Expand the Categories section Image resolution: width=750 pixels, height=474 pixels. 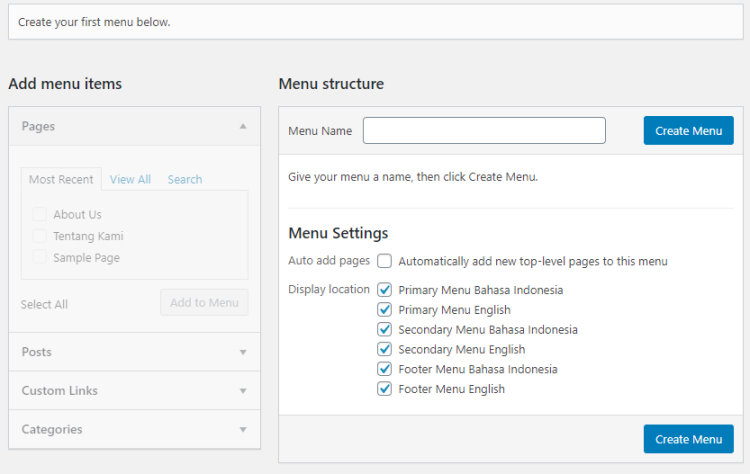click(134, 430)
